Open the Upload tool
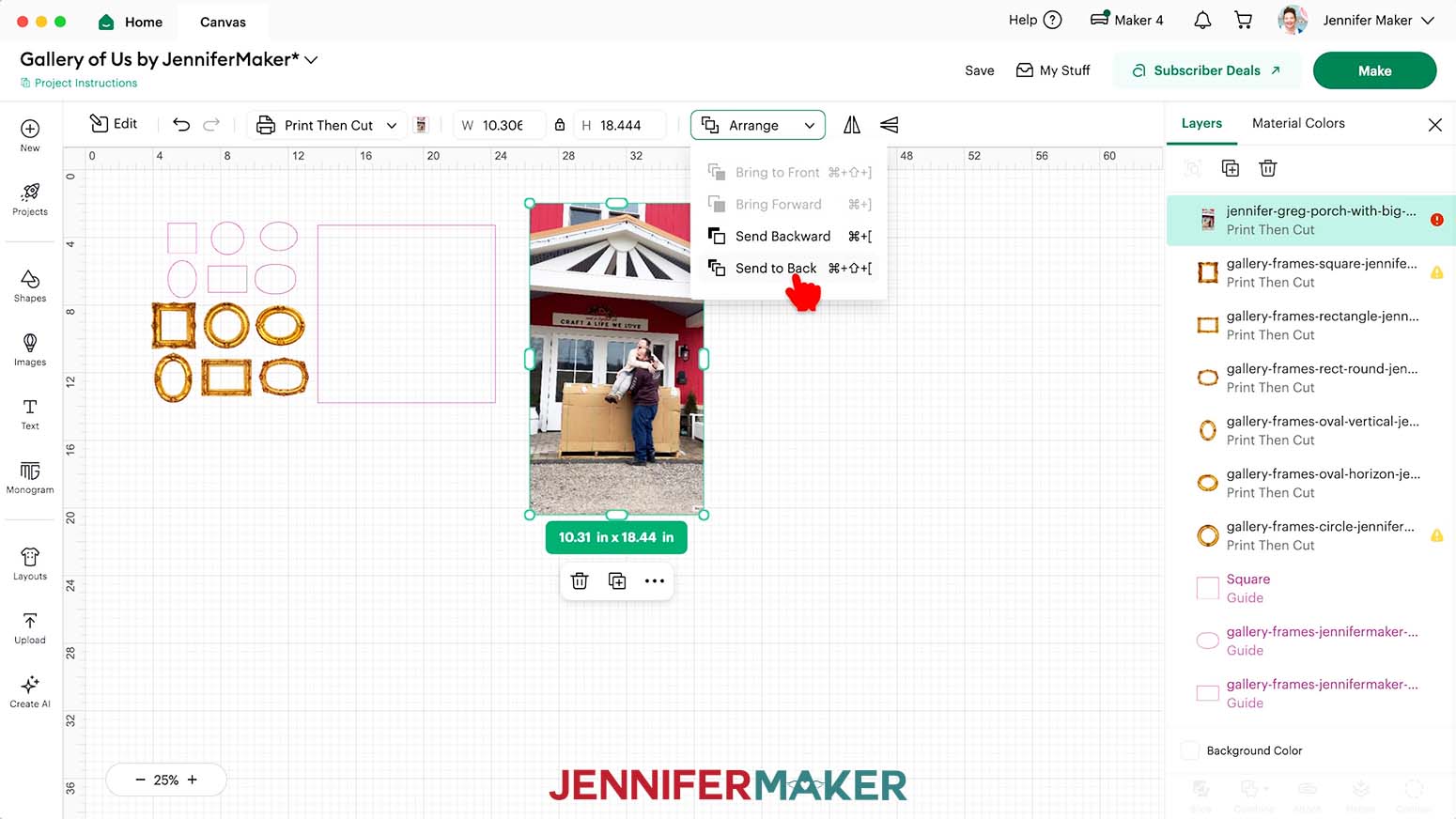Viewport: 1456px width, 819px height. (x=30, y=627)
